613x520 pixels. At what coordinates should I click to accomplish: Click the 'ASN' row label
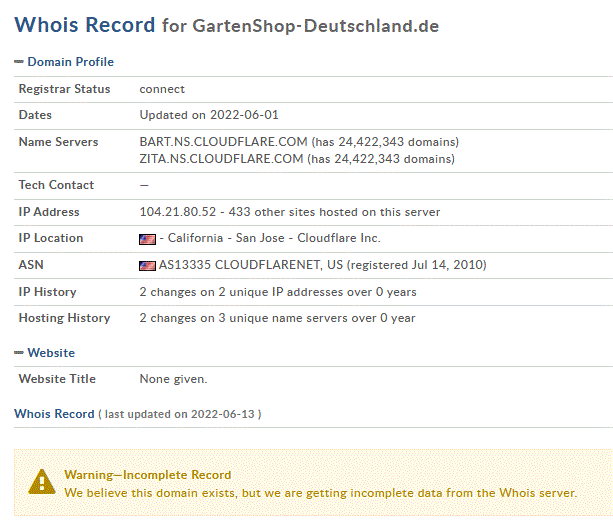point(31,265)
